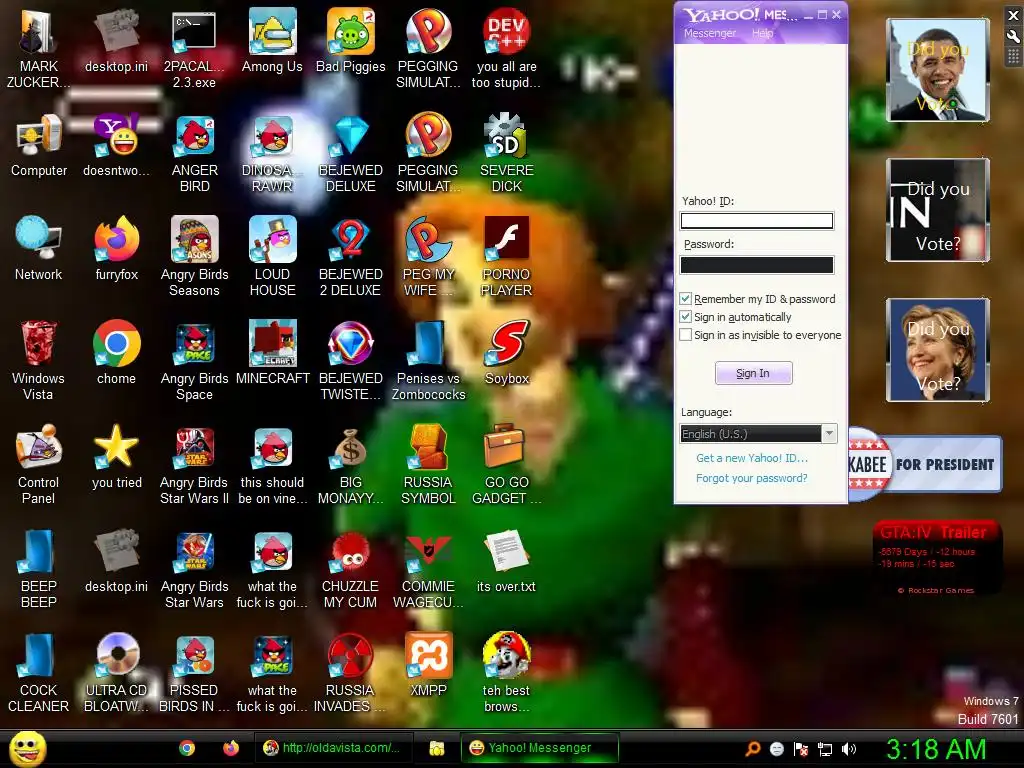
Task: Click the smiley Start button
Action: coord(28,748)
